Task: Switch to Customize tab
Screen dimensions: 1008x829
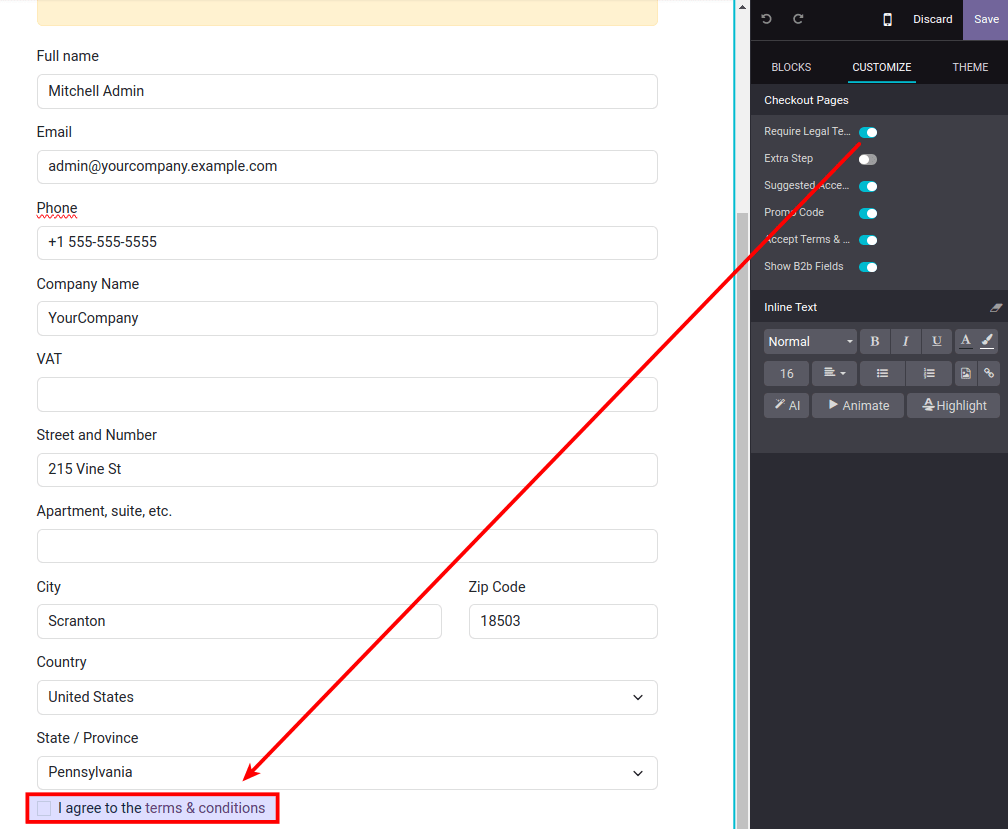Action: point(881,67)
